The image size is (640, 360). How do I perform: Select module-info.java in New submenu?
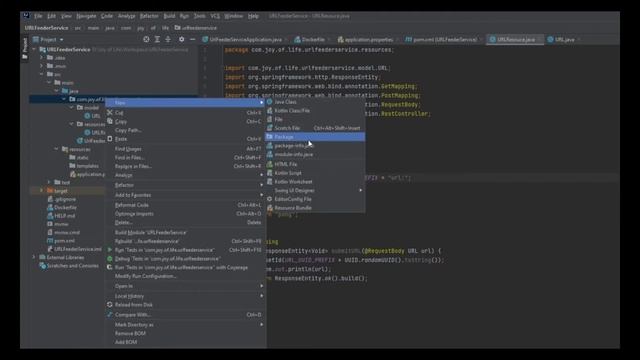(315, 154)
